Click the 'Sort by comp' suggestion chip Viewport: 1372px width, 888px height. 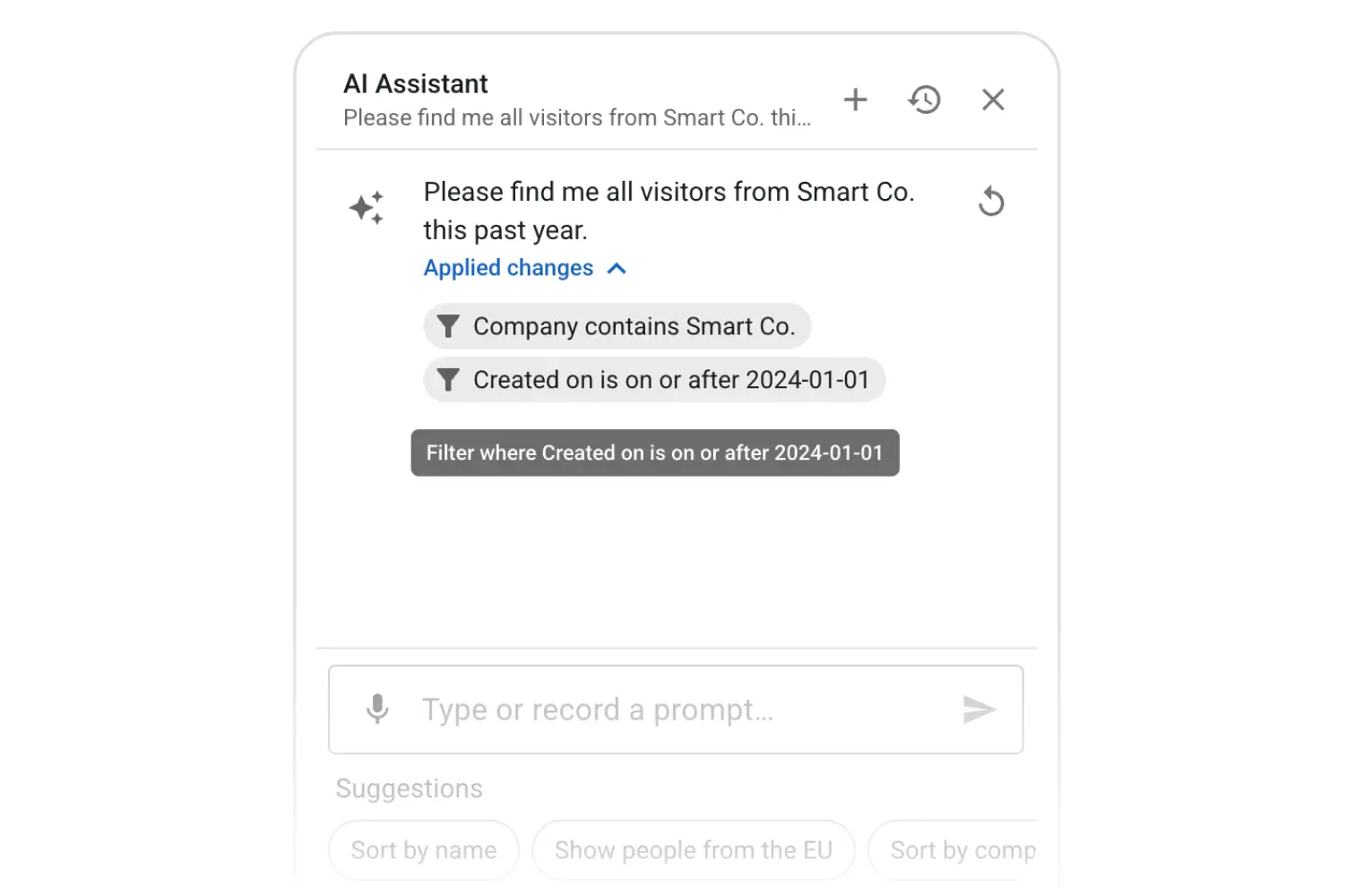click(962, 849)
